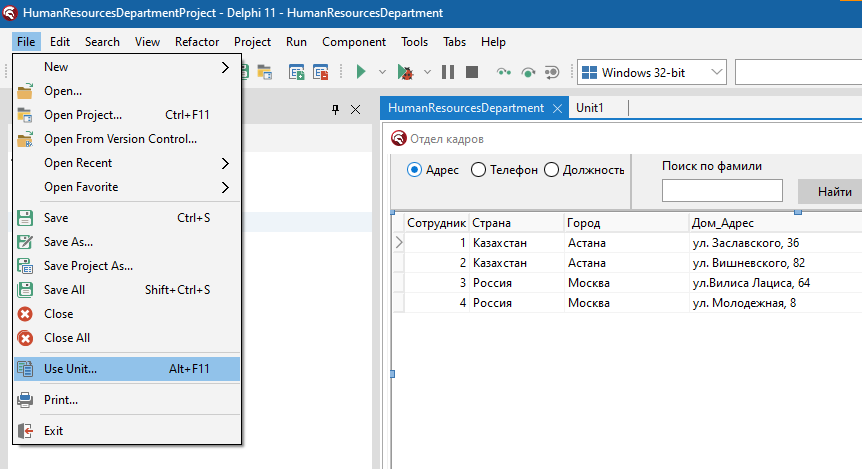
Task: Click the Exit door icon
Action: 25,431
